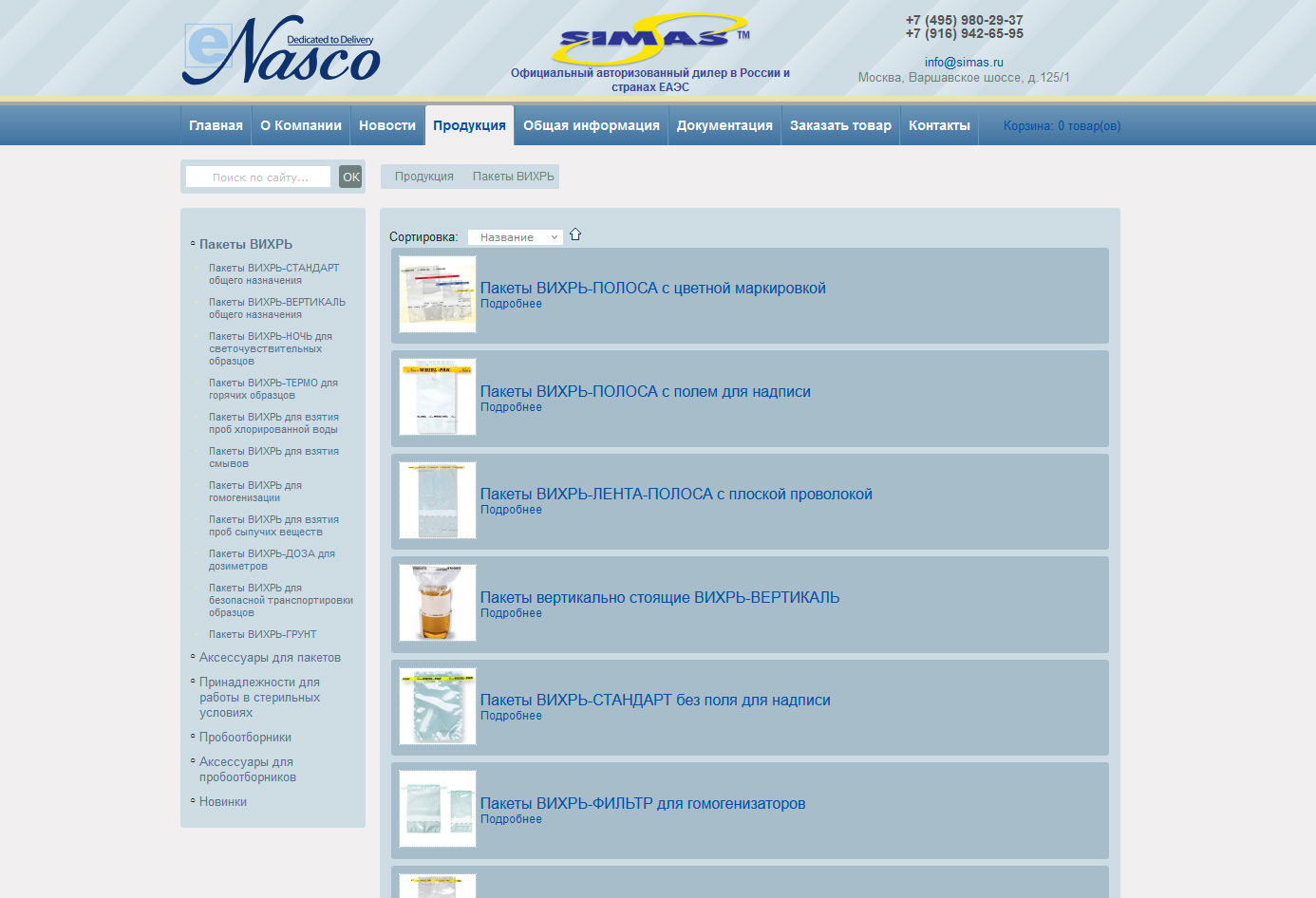Open Пакеты ВИХРЬ sidebar category
Image resolution: width=1316 pixels, height=898 pixels.
click(x=246, y=244)
